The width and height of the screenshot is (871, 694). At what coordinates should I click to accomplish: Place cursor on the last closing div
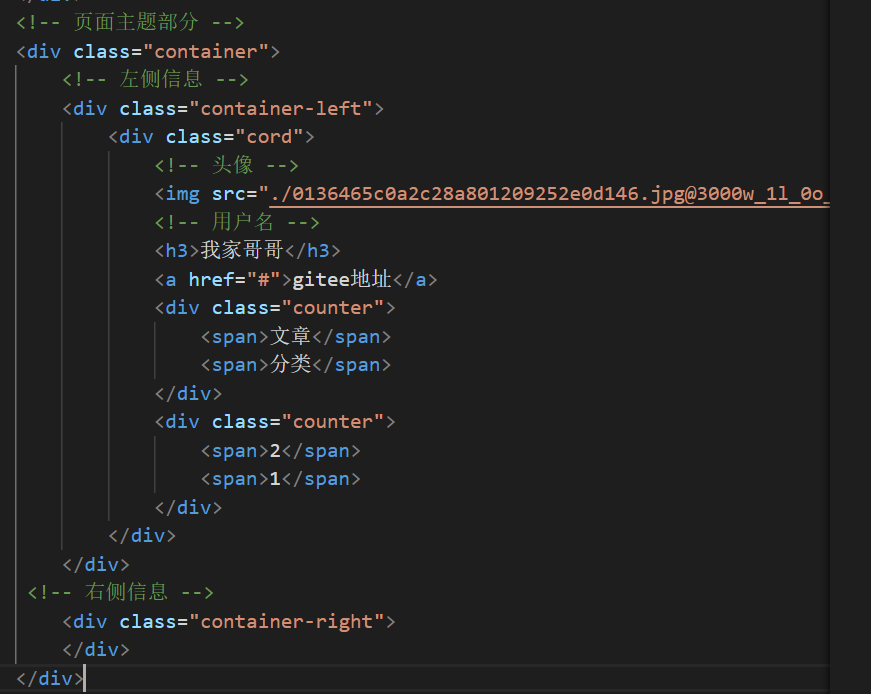click(x=51, y=678)
